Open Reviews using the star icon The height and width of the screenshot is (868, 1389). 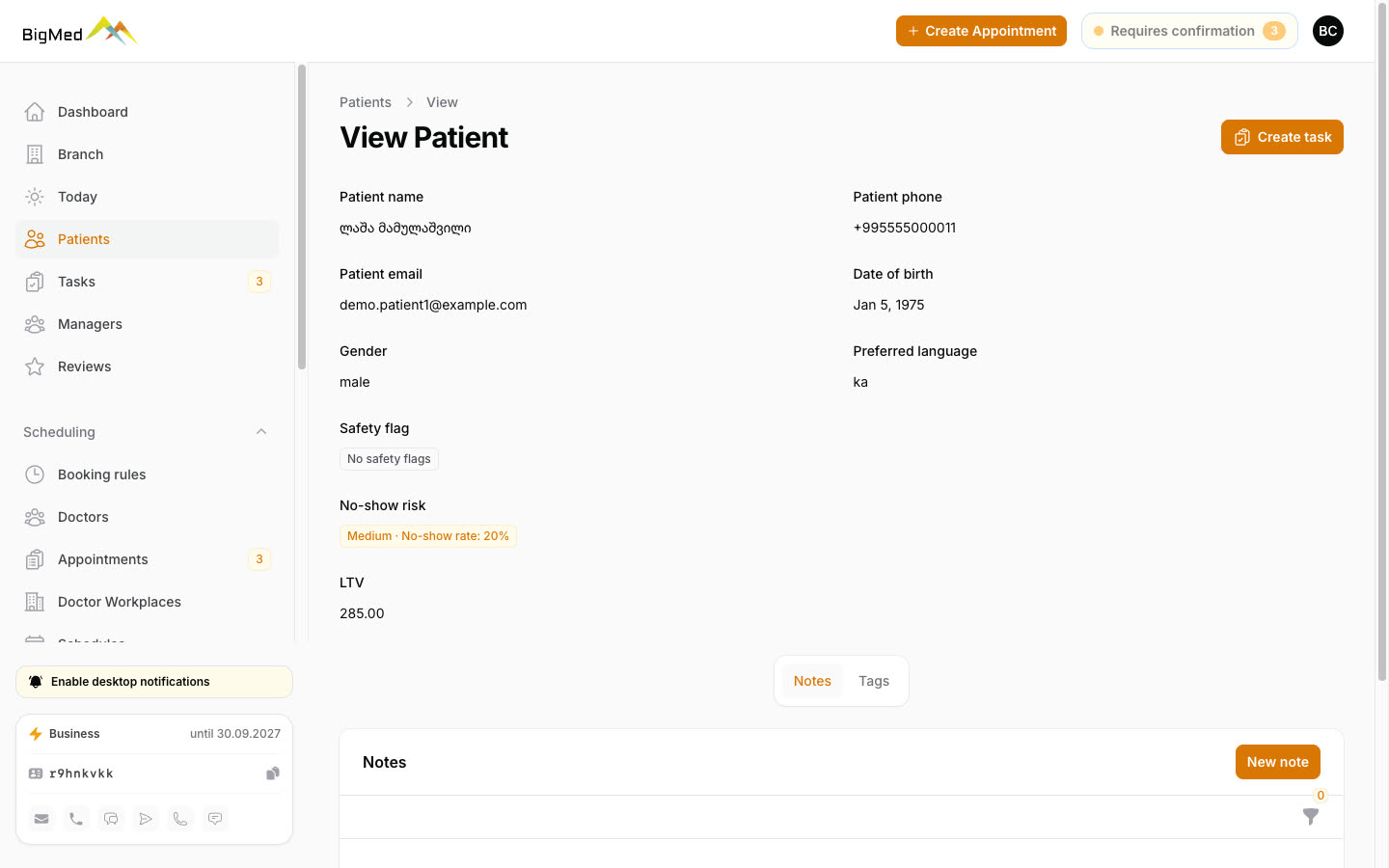35,366
